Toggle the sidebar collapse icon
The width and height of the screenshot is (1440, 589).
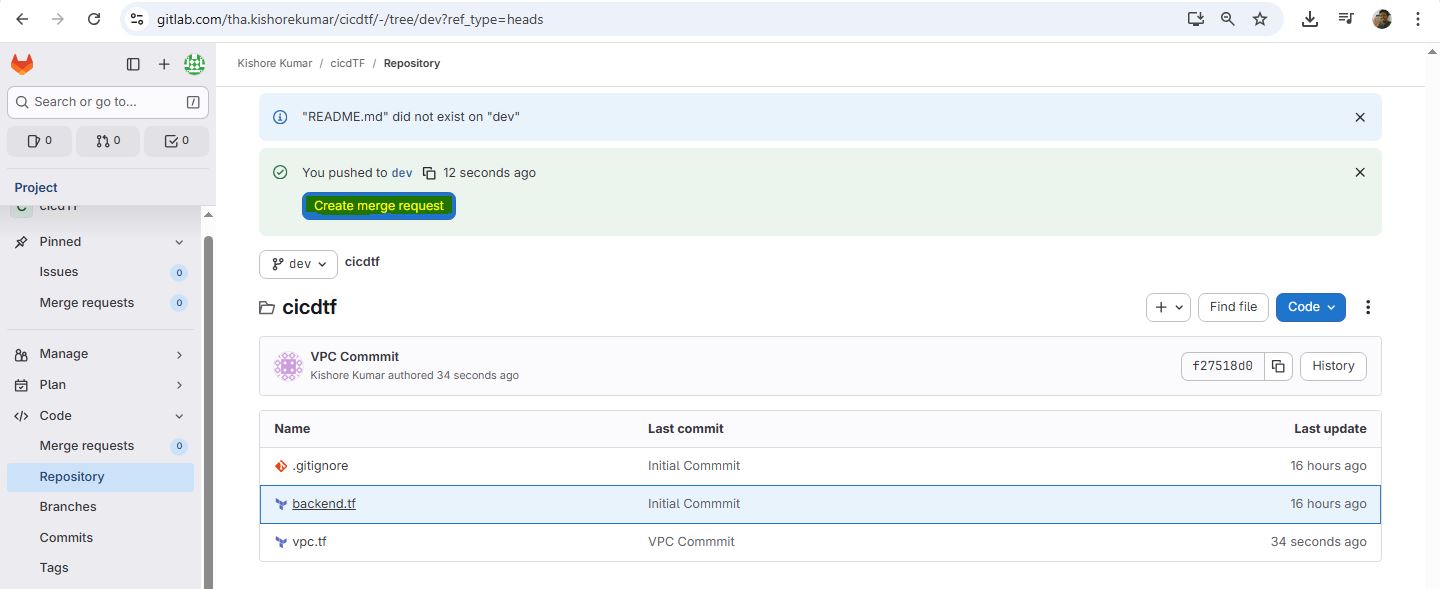pyautogui.click(x=133, y=64)
